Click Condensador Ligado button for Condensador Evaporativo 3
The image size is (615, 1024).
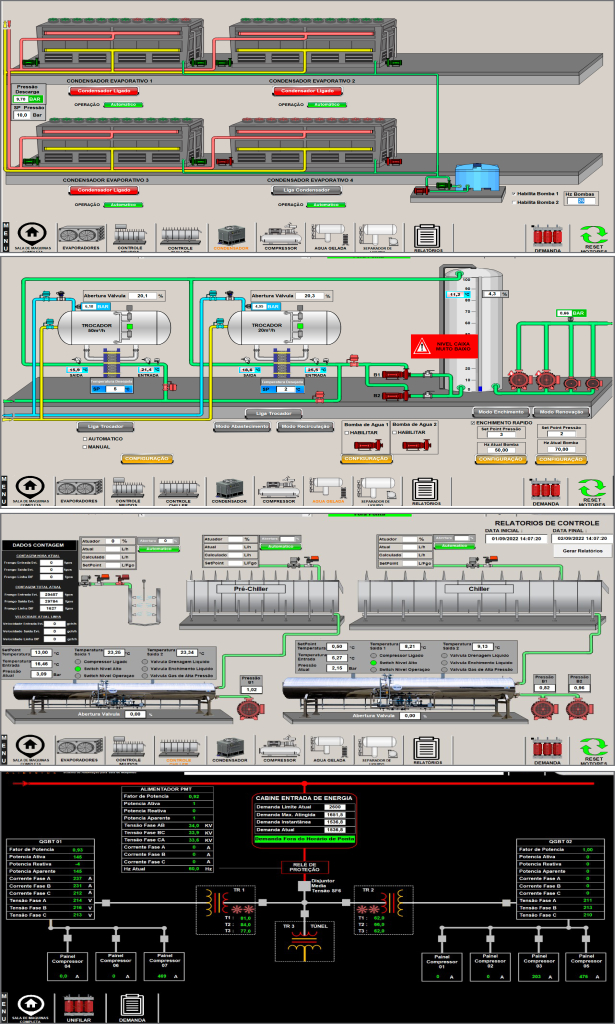pos(104,190)
